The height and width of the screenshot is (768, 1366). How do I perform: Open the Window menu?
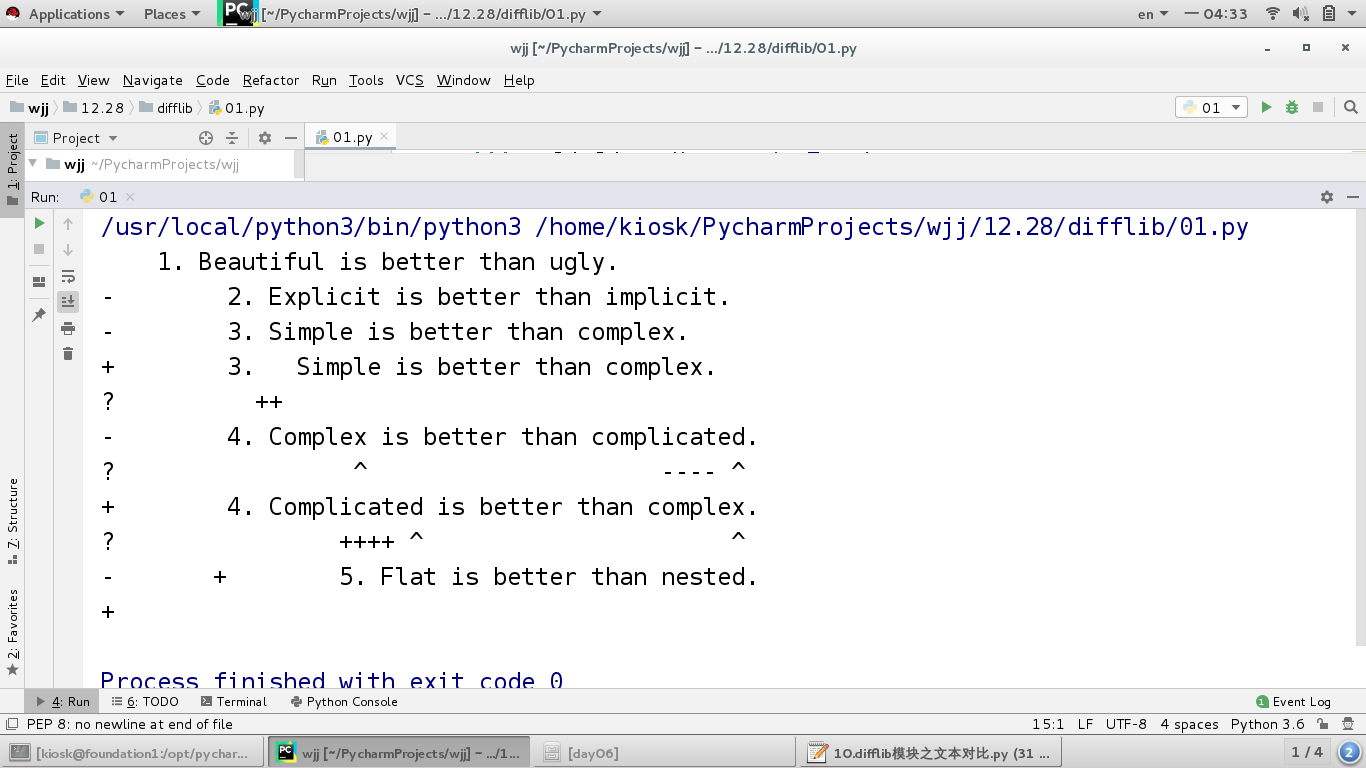tap(464, 80)
